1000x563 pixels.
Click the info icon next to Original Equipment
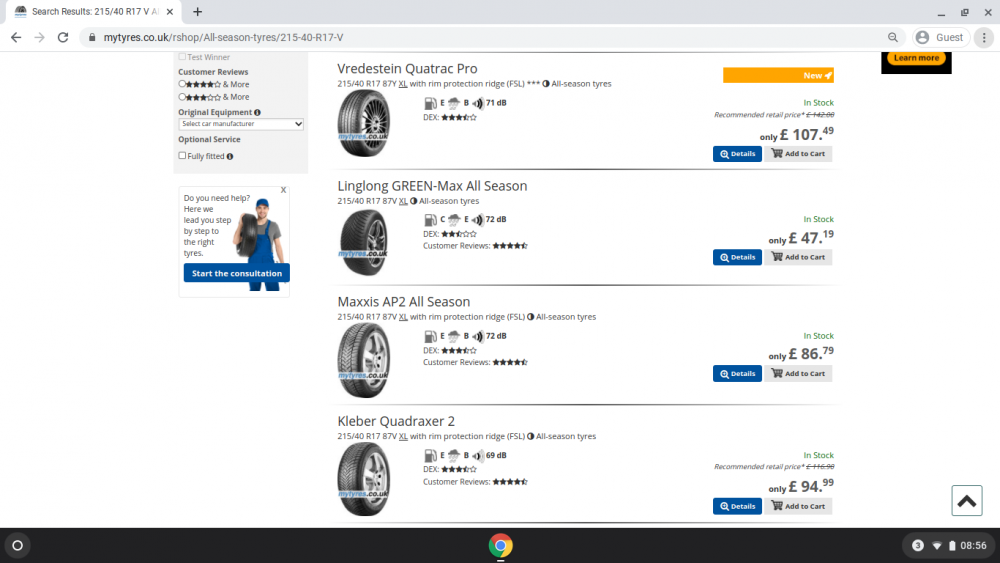[258, 112]
